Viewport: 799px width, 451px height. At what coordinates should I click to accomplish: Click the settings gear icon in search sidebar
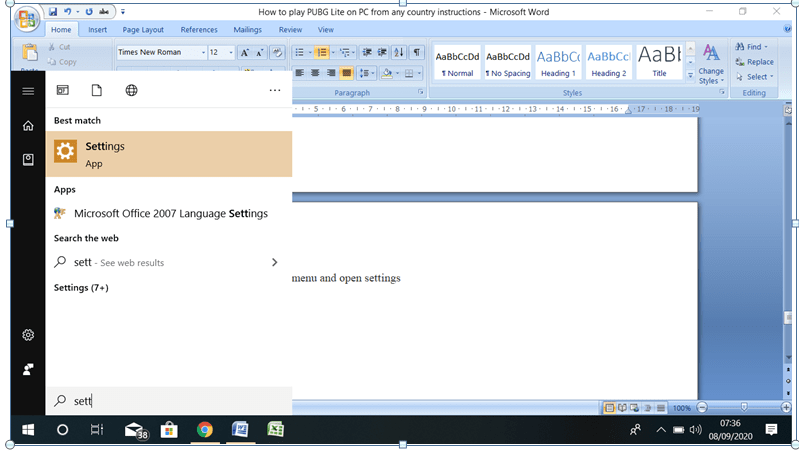(x=28, y=335)
